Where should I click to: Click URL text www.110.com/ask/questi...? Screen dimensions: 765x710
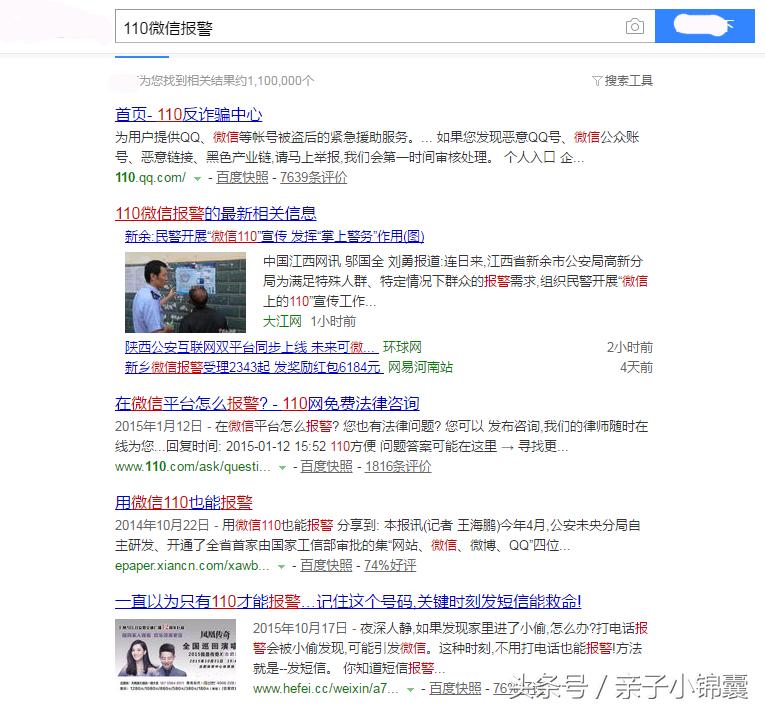point(193,467)
